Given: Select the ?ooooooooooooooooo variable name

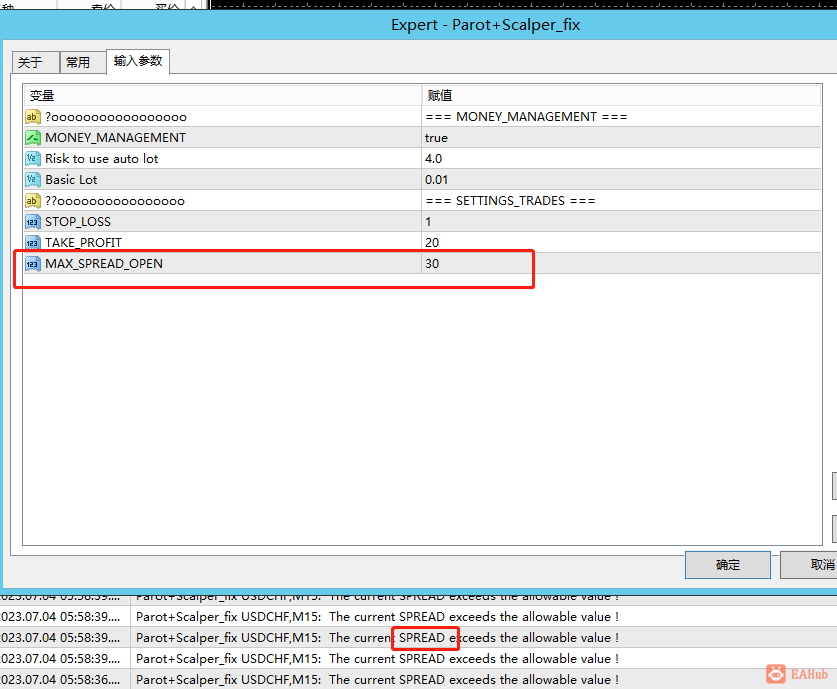Looking at the screenshot, I should [116, 117].
